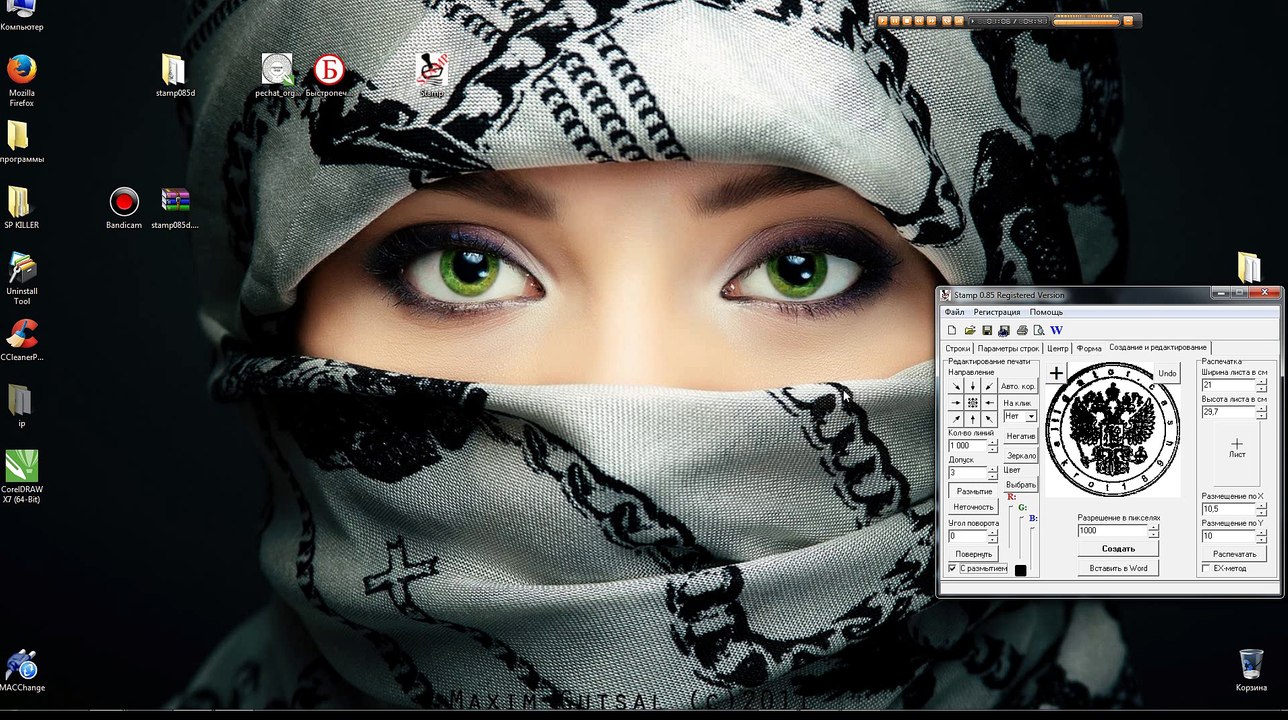Click the down-left diagonal direction arrow
This screenshot has height=720, width=1288.
(x=989, y=386)
